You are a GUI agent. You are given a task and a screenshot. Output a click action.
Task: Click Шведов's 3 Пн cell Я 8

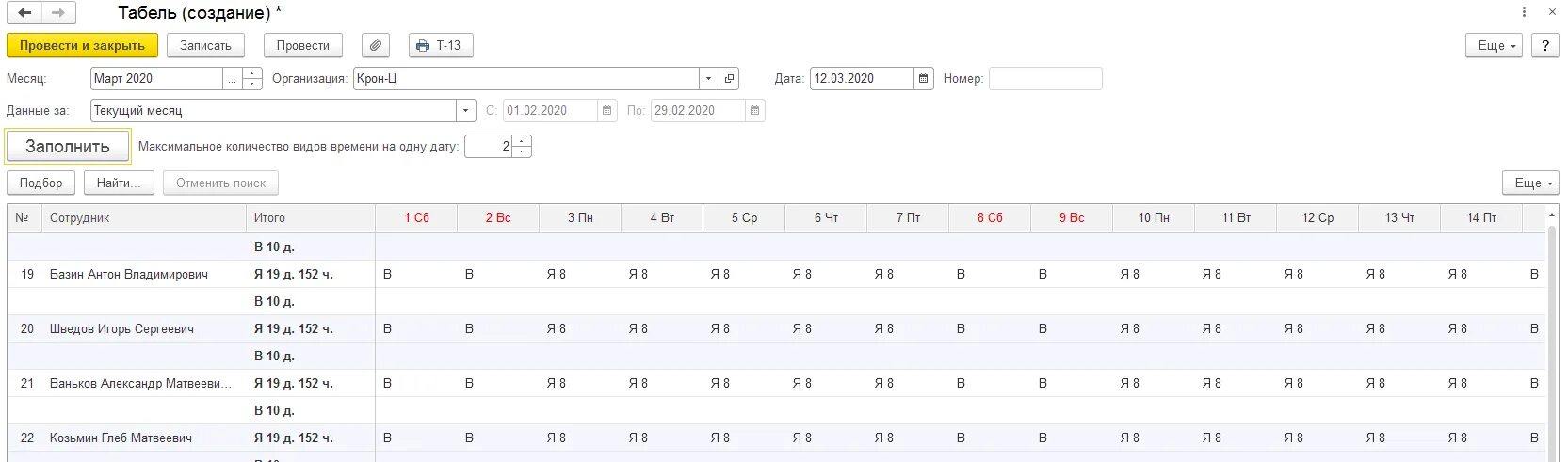580,329
